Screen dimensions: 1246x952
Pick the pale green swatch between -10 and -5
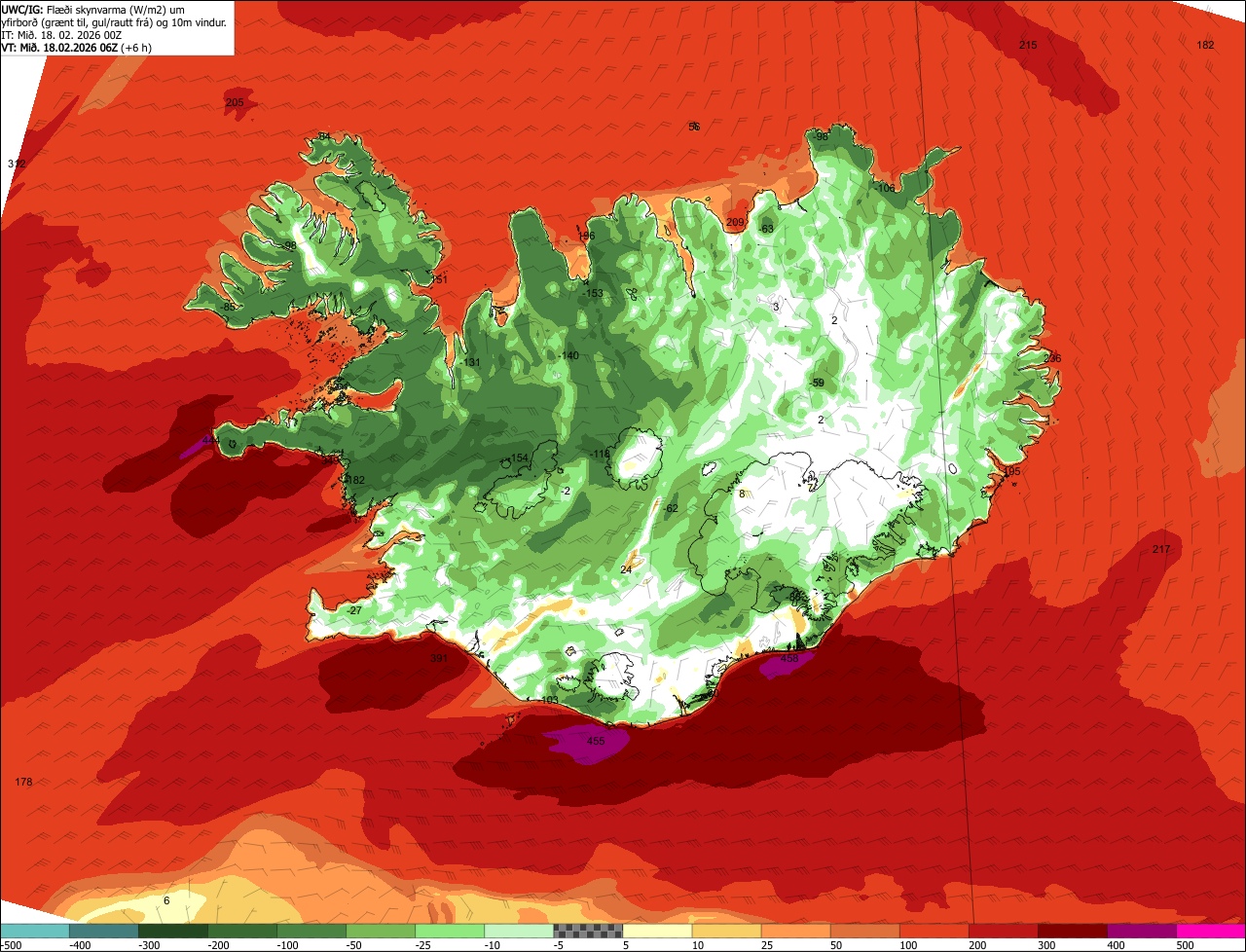[x=518, y=931]
